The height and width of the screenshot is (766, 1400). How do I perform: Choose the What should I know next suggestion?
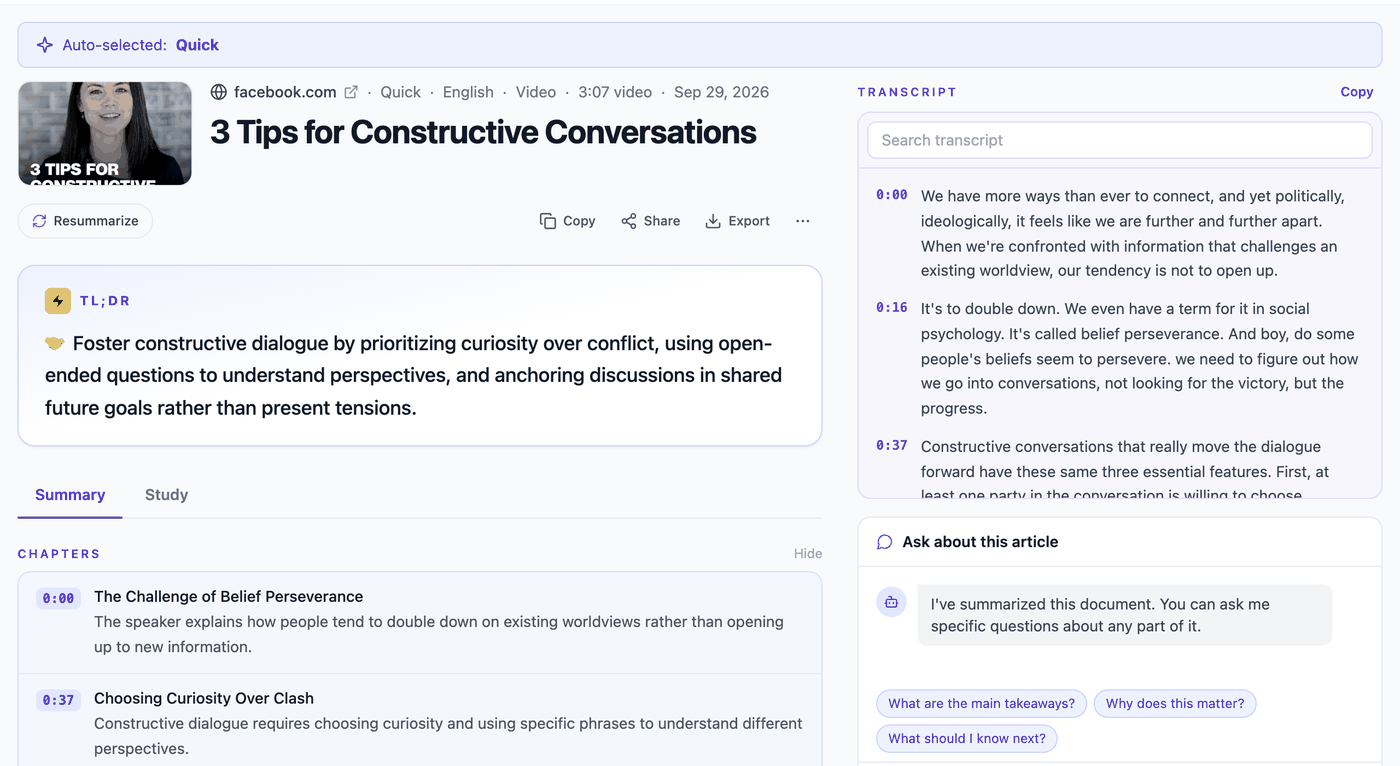click(x=966, y=739)
